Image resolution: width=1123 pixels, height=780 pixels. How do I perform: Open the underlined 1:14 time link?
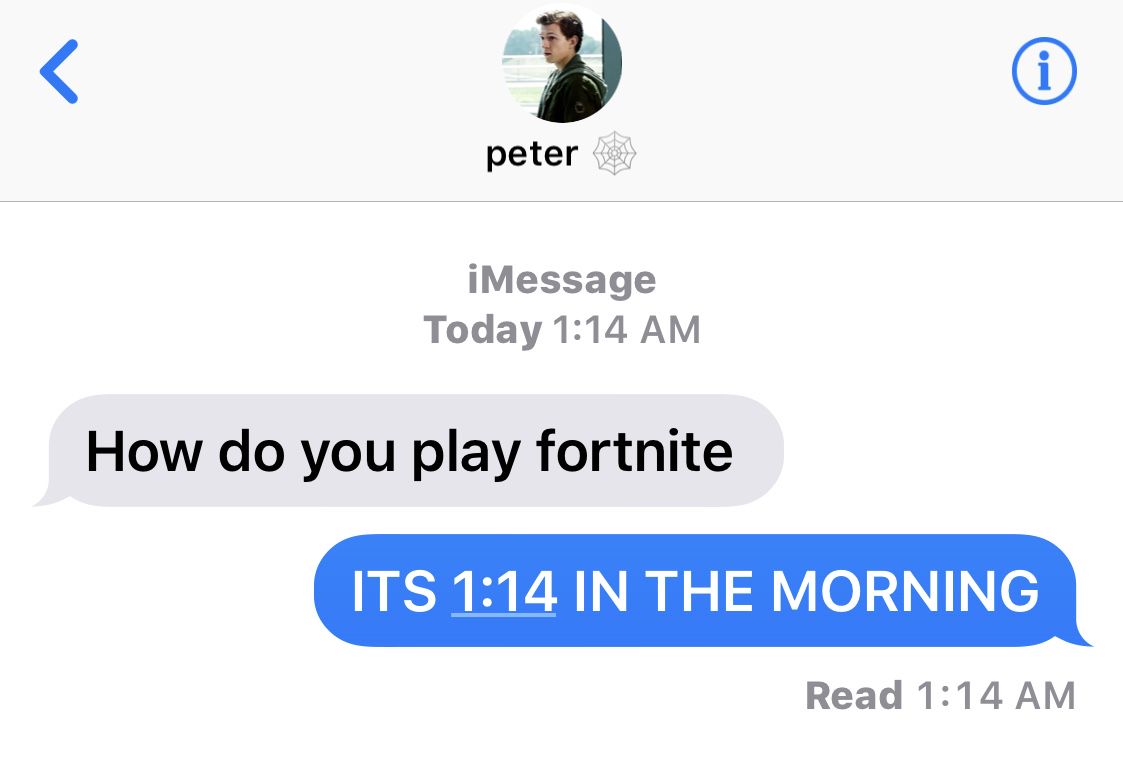503,592
